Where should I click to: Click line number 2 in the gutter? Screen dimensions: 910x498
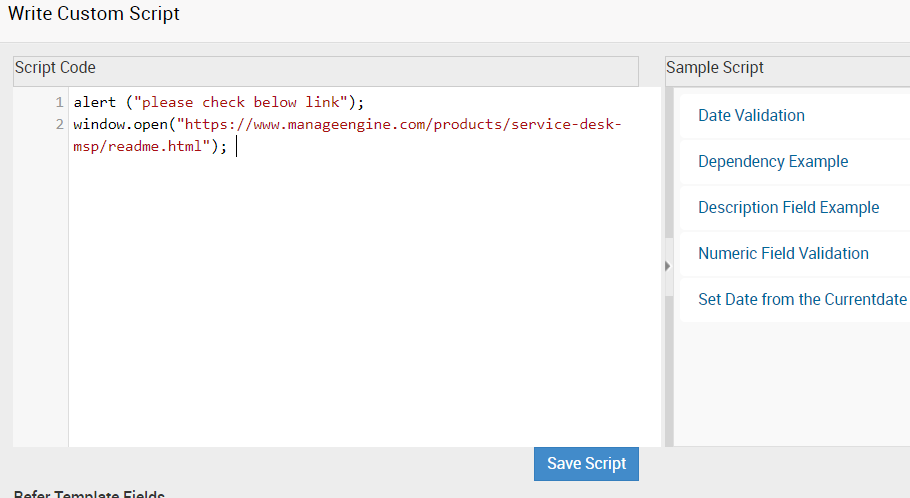(60, 125)
